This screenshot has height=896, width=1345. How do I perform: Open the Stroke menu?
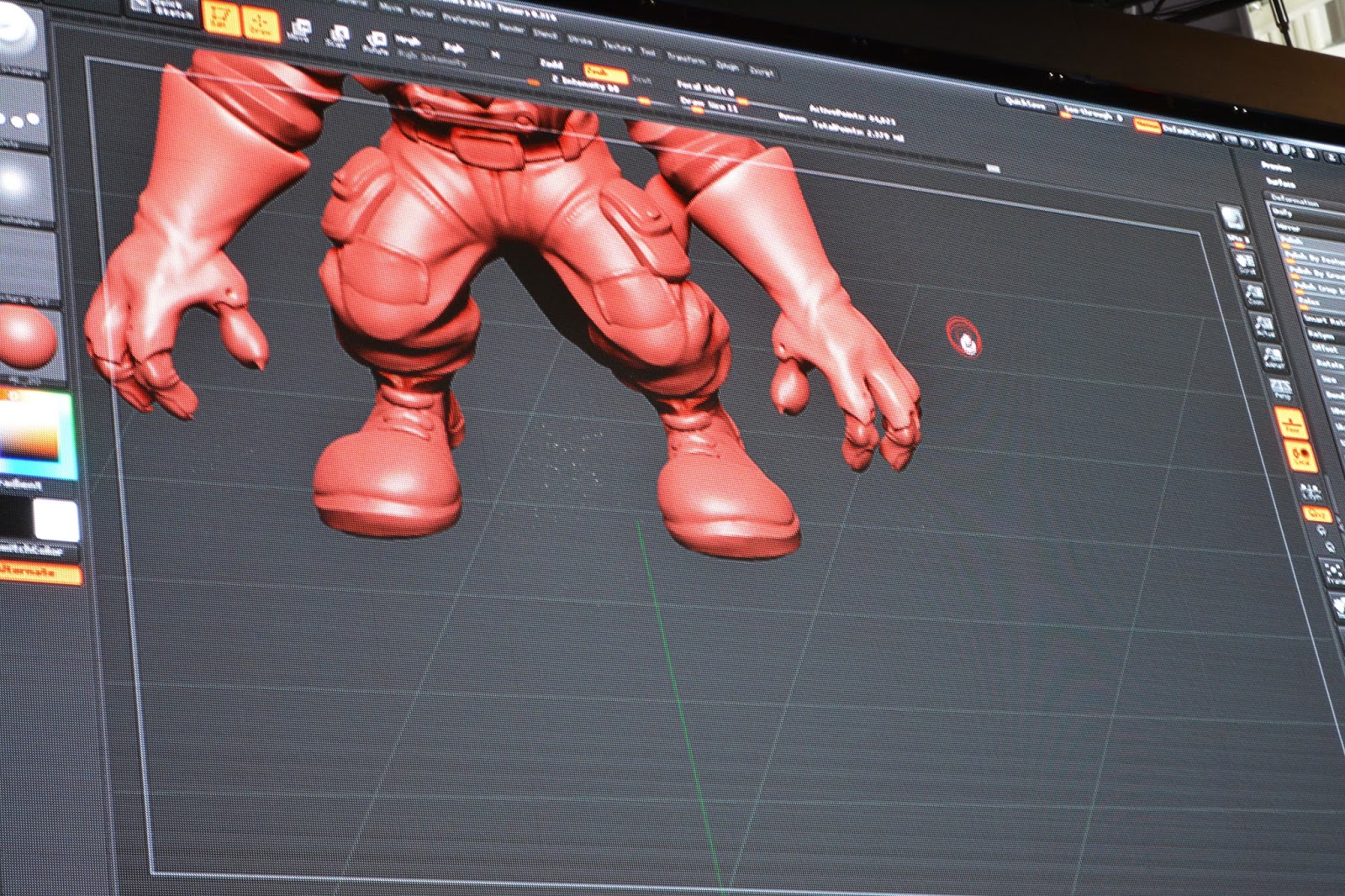click(x=579, y=40)
